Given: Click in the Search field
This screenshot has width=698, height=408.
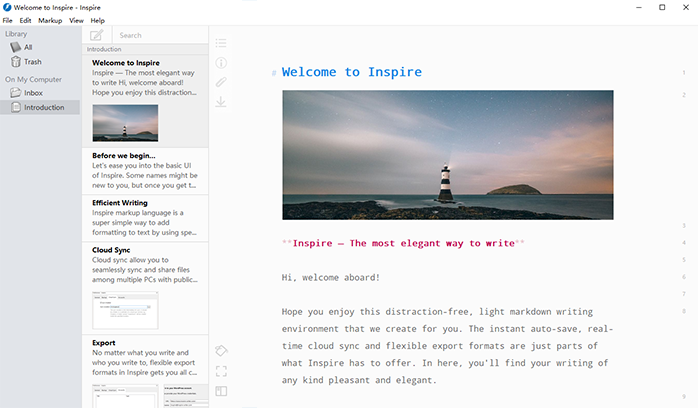Looking at the screenshot, I should pos(160,35).
